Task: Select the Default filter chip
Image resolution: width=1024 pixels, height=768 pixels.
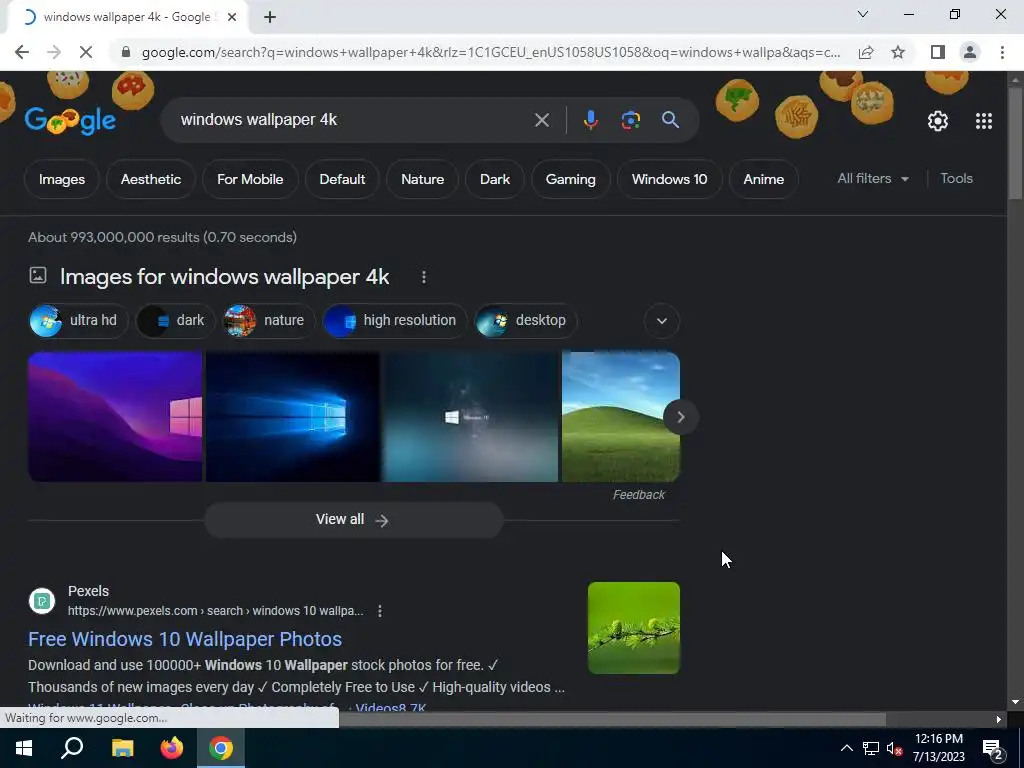Action: 342,179
